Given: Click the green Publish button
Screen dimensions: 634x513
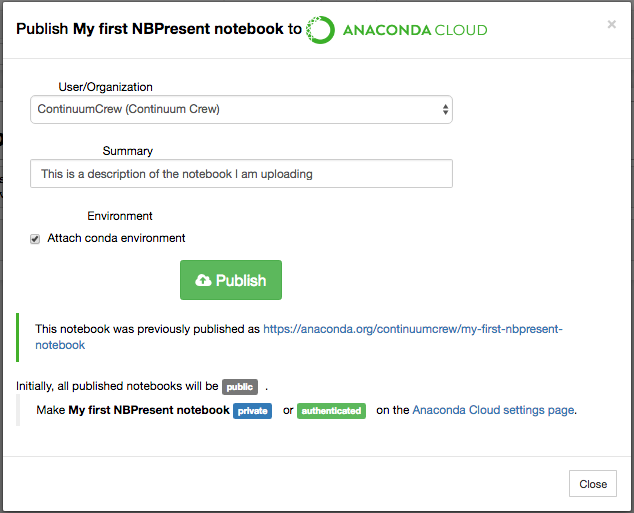Looking at the screenshot, I should (x=231, y=280).
